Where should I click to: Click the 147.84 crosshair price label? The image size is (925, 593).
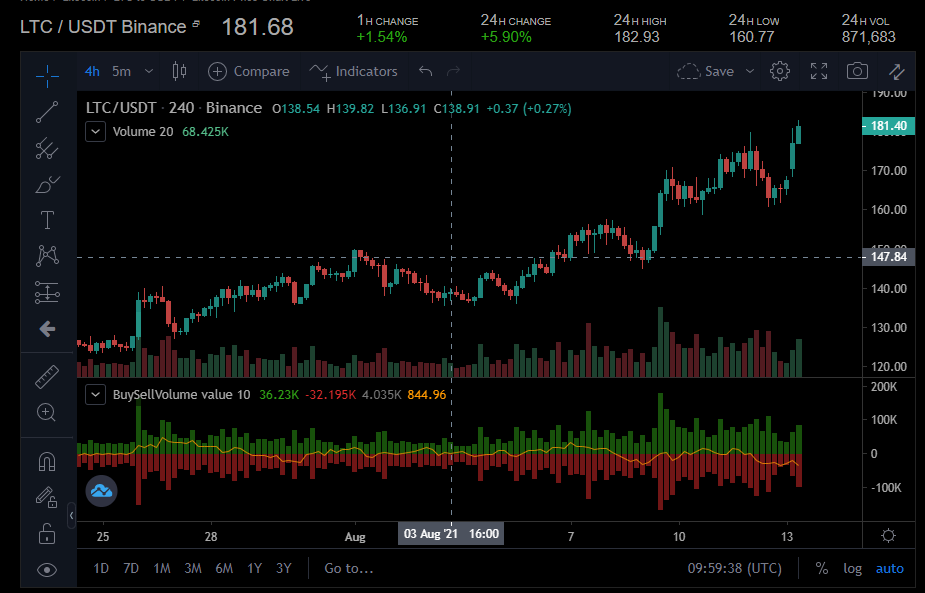(888, 257)
